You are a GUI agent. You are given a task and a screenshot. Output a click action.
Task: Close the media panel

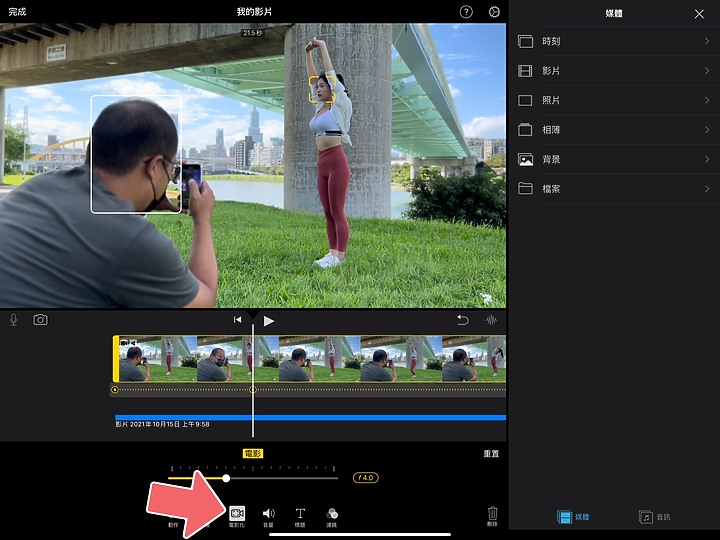(699, 14)
